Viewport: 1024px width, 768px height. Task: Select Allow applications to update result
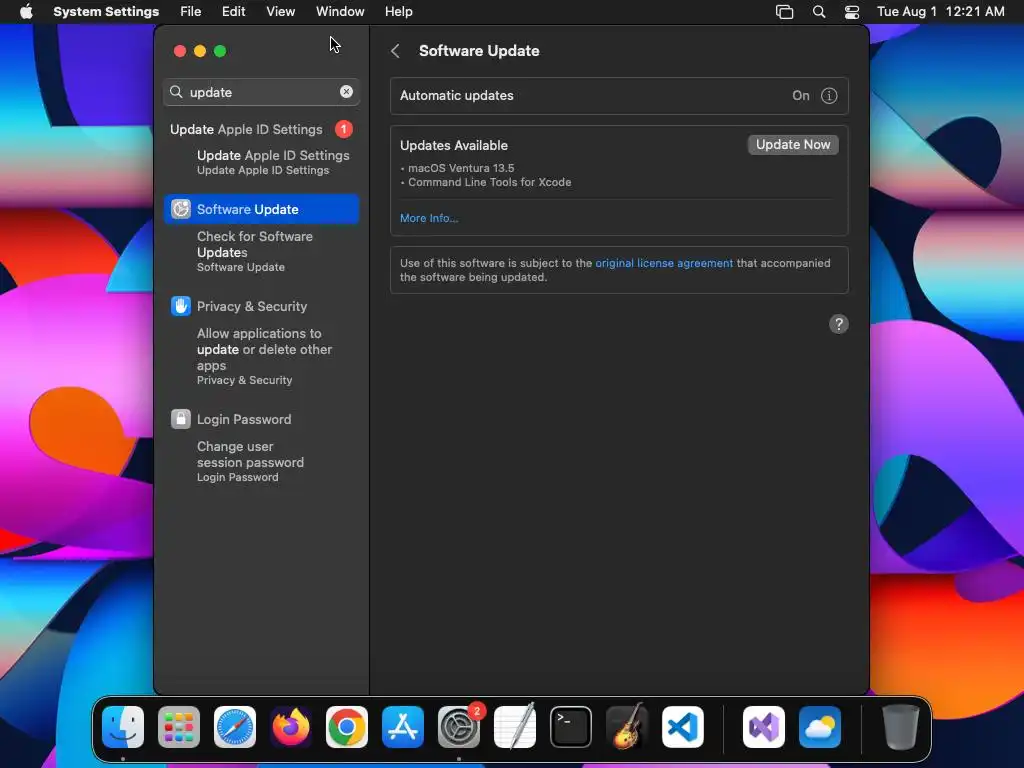264,356
